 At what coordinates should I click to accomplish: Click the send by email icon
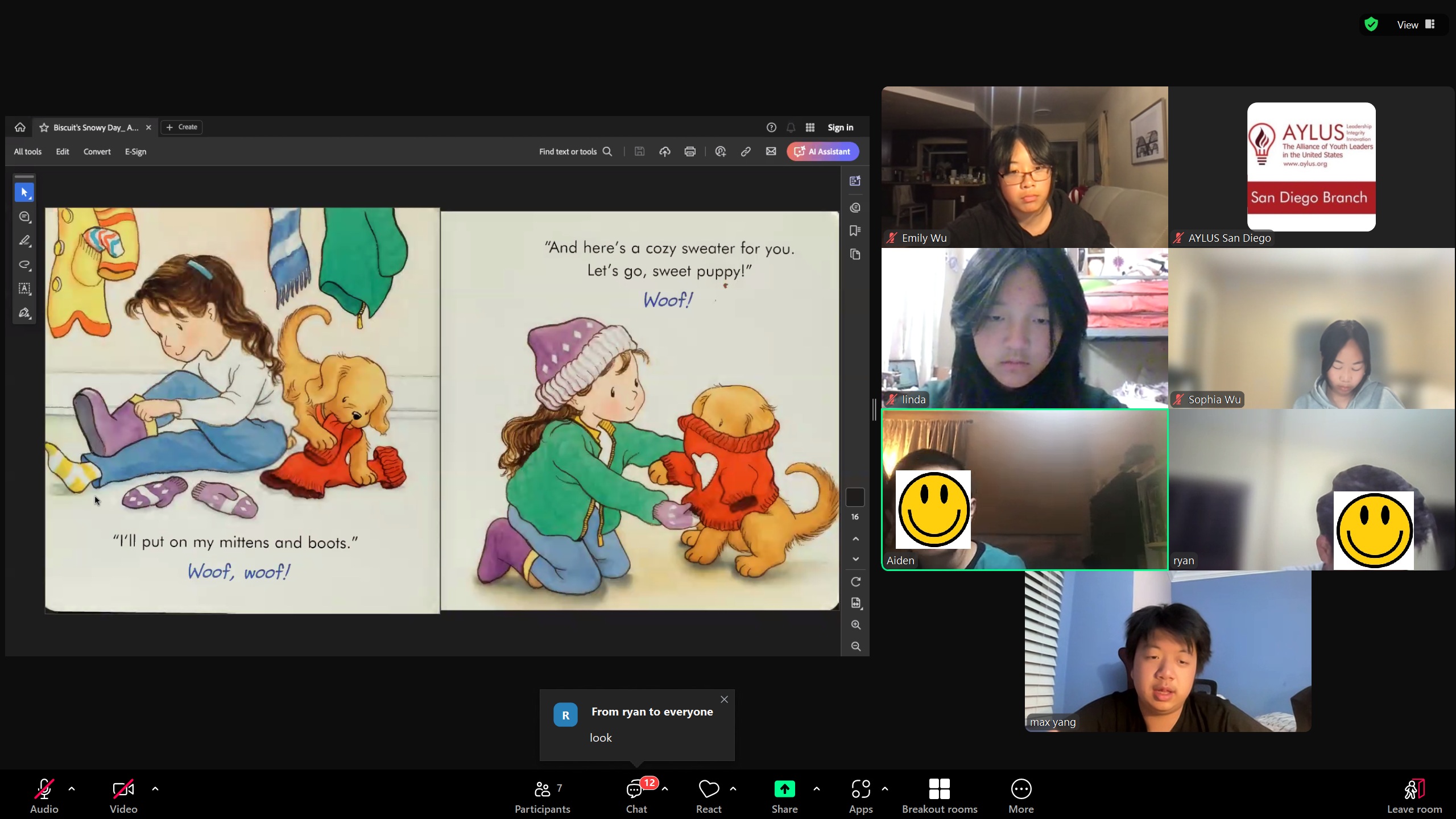coord(771,151)
